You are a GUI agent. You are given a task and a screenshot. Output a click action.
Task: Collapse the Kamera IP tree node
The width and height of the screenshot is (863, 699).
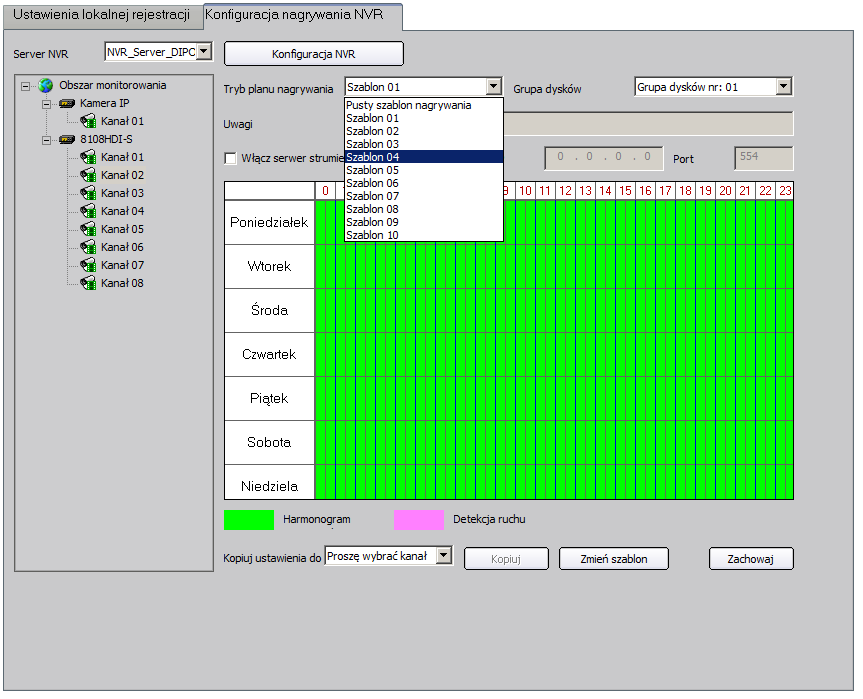47,104
